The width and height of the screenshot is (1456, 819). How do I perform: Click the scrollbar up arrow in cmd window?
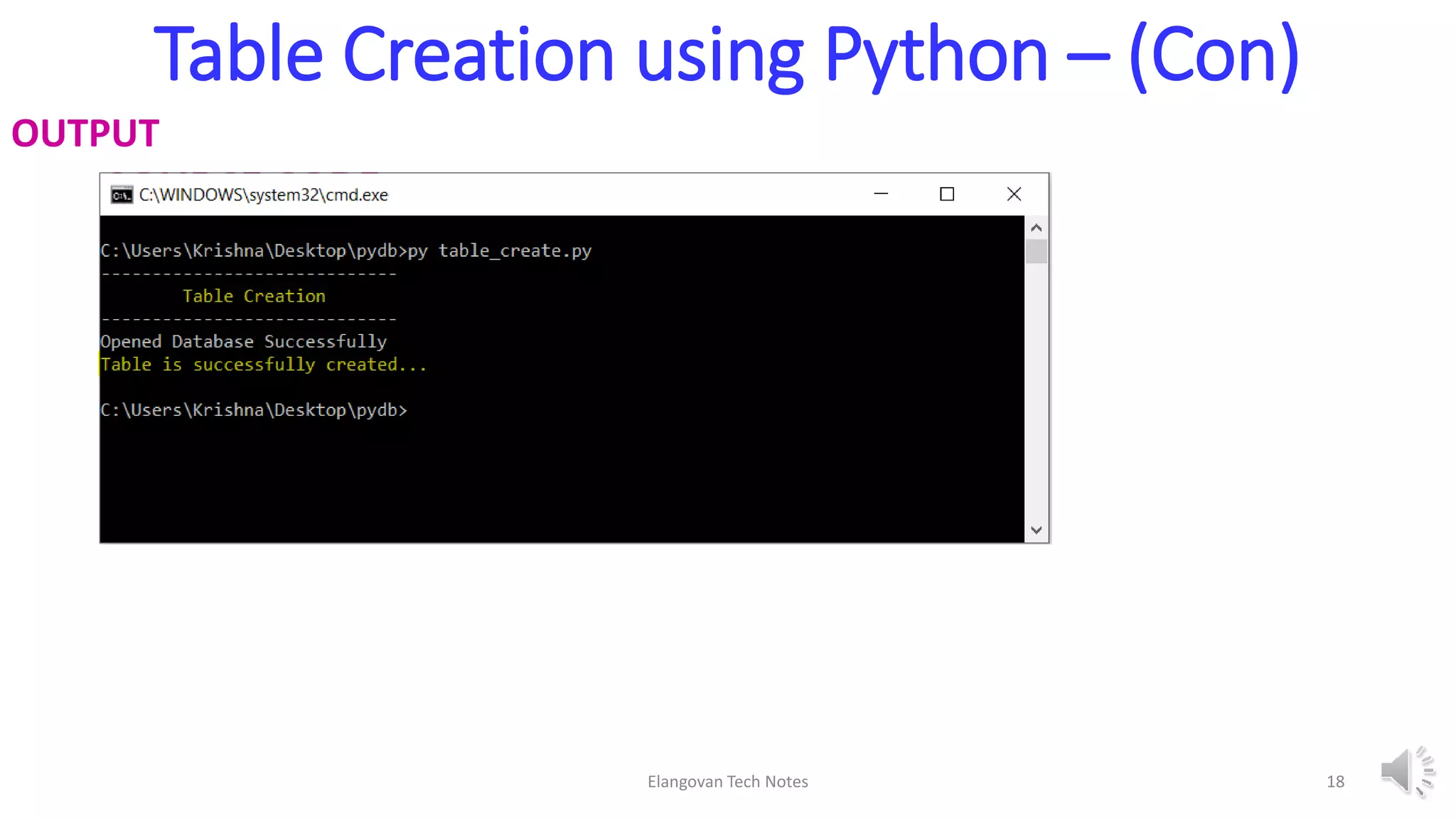click(1037, 227)
